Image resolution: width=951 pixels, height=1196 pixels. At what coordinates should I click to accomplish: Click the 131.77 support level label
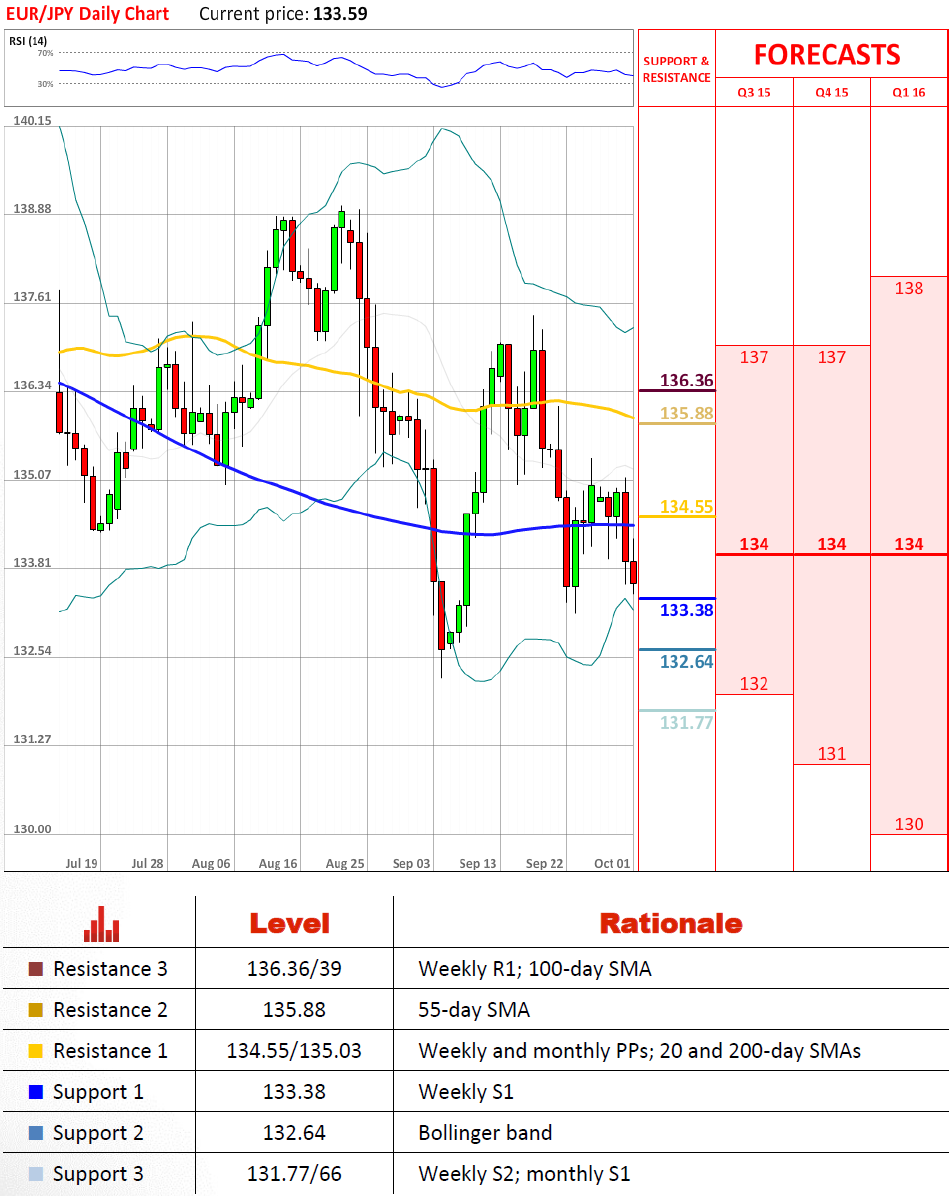(686, 723)
